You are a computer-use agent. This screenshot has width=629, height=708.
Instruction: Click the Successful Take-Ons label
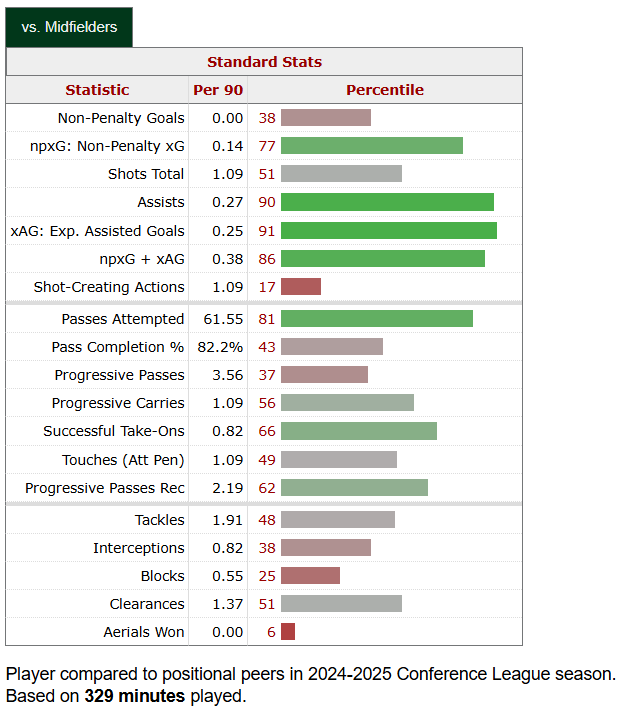click(114, 431)
